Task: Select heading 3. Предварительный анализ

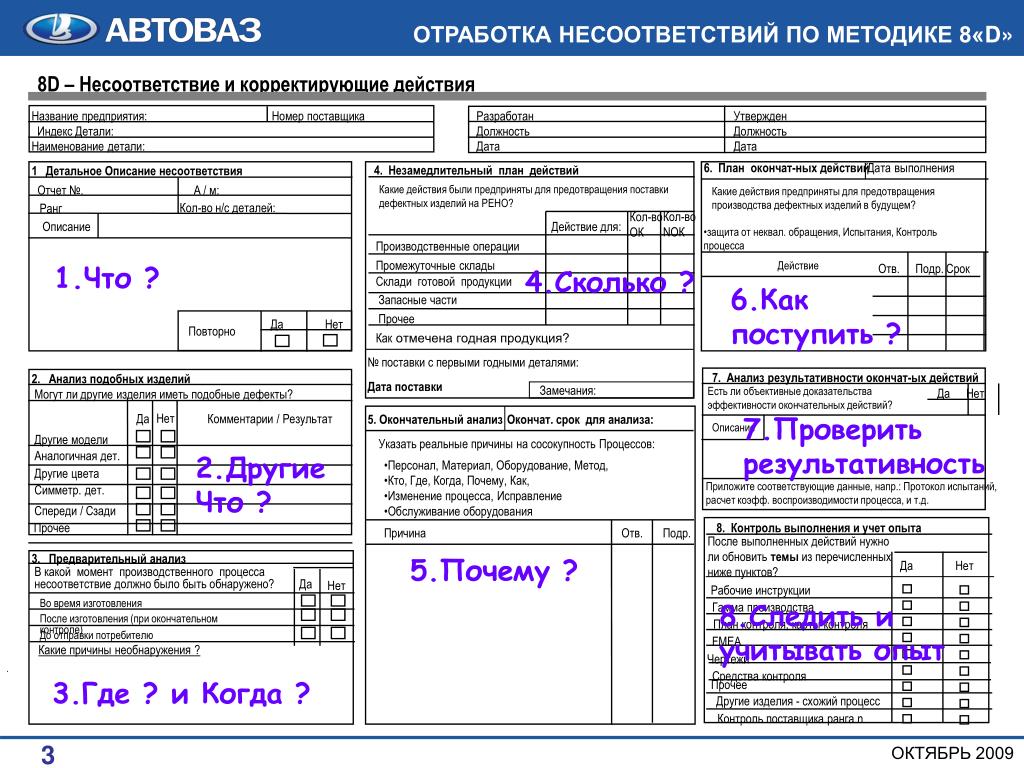Action: (108, 558)
